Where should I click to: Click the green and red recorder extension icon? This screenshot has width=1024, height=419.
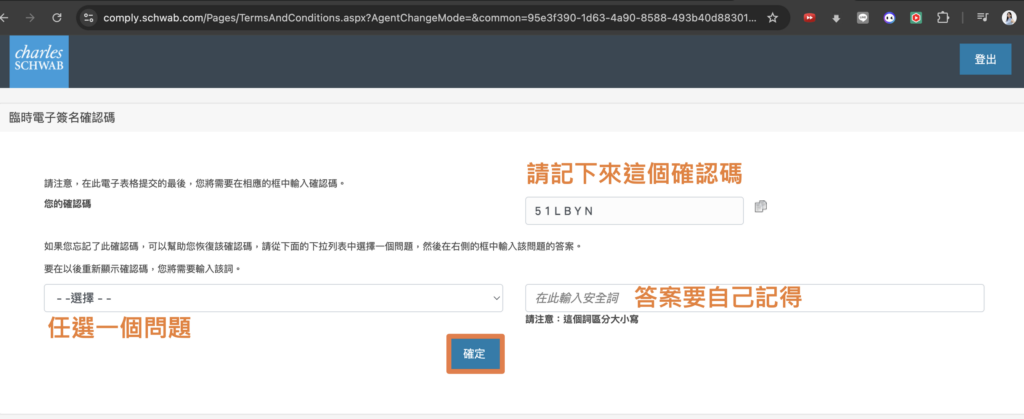coord(916,18)
